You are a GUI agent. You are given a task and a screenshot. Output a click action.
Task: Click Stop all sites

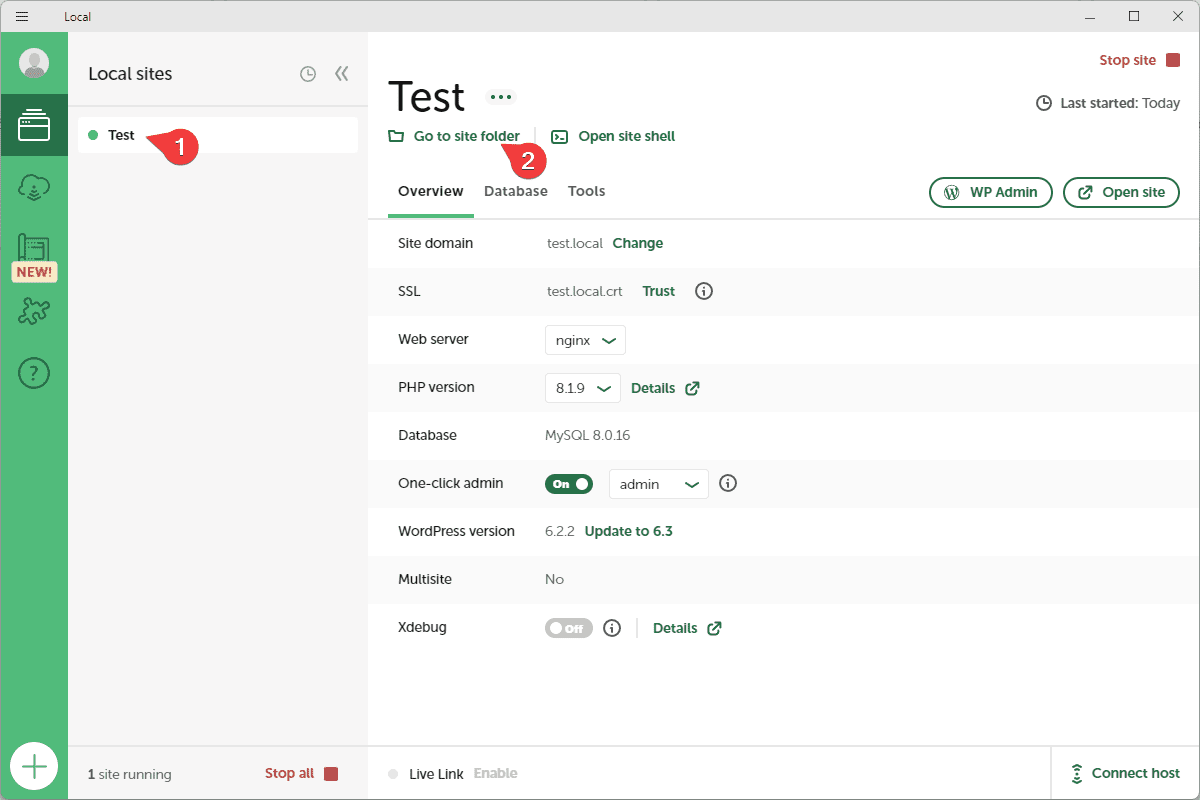302,773
